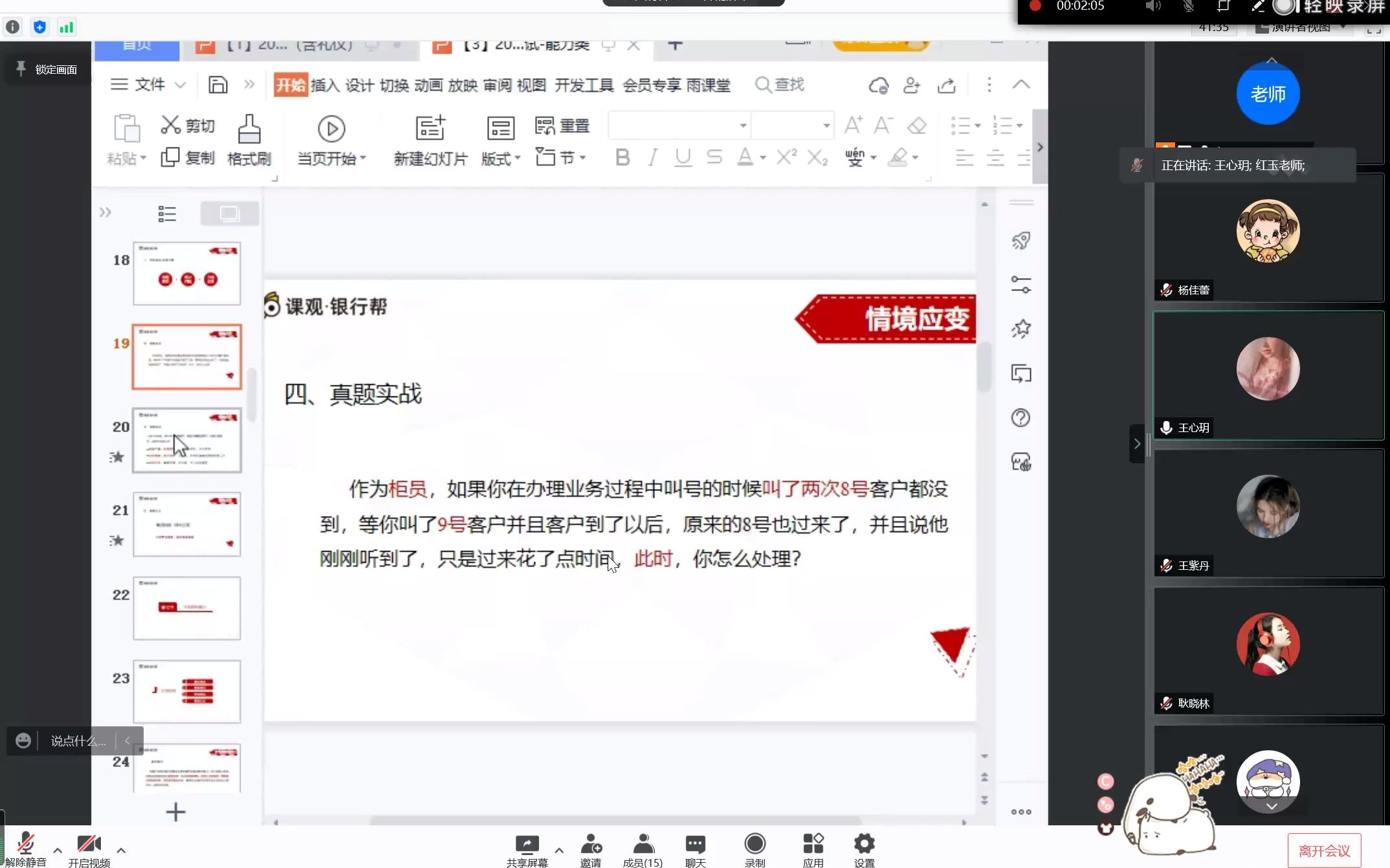This screenshot has width=1390, height=868.
Task: Turn on camera with 开启视频
Action: [x=89, y=847]
